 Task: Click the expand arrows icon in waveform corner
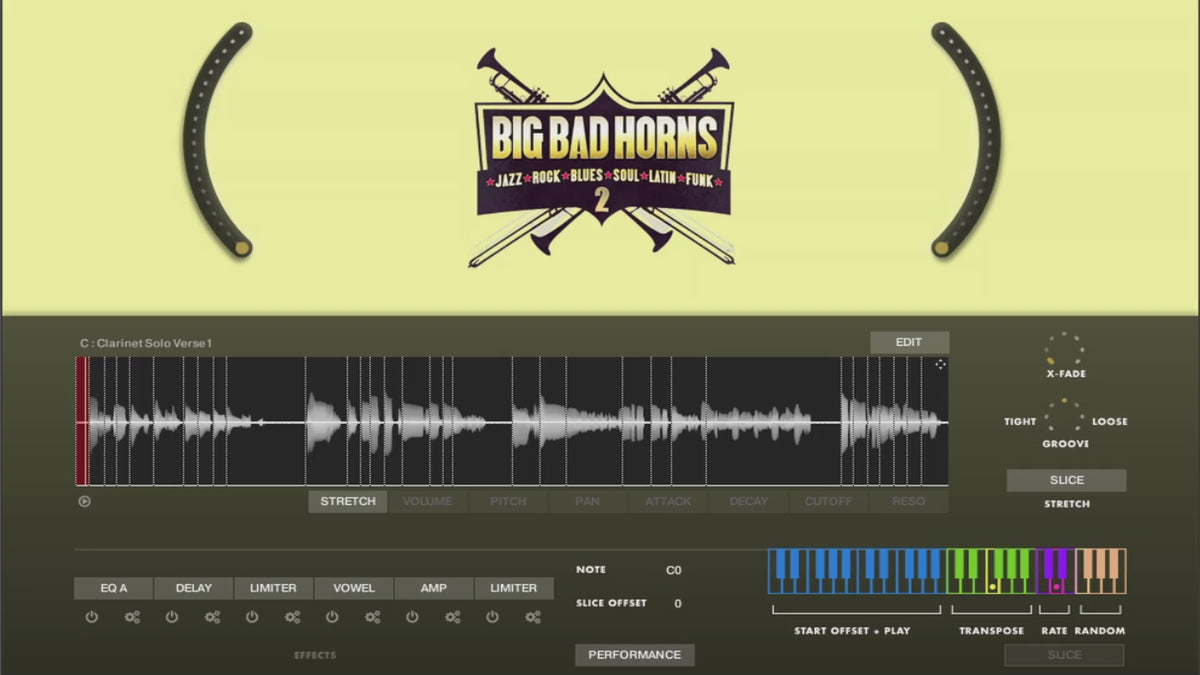(x=940, y=365)
